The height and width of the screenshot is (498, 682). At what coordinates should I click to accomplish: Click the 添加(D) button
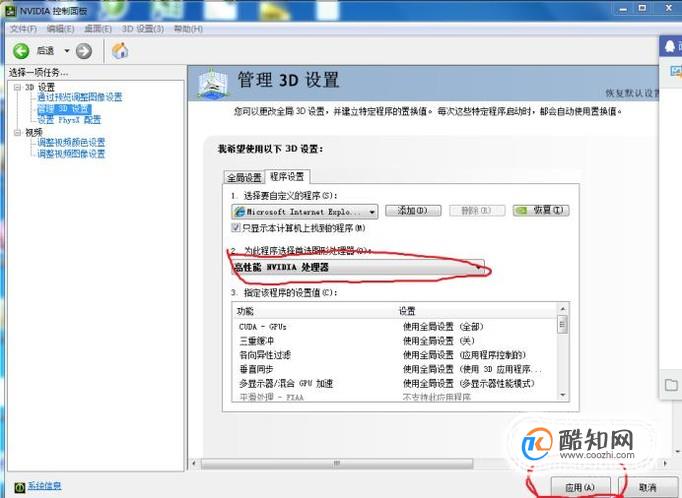[x=413, y=211]
